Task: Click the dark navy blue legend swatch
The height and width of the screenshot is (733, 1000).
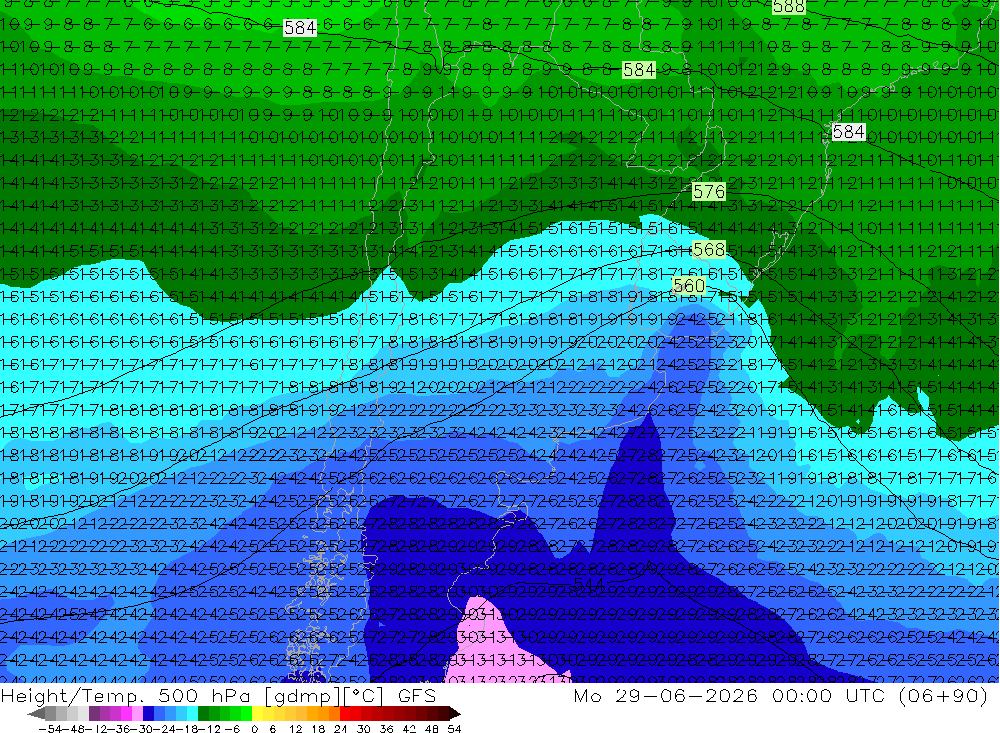Action: (148, 714)
